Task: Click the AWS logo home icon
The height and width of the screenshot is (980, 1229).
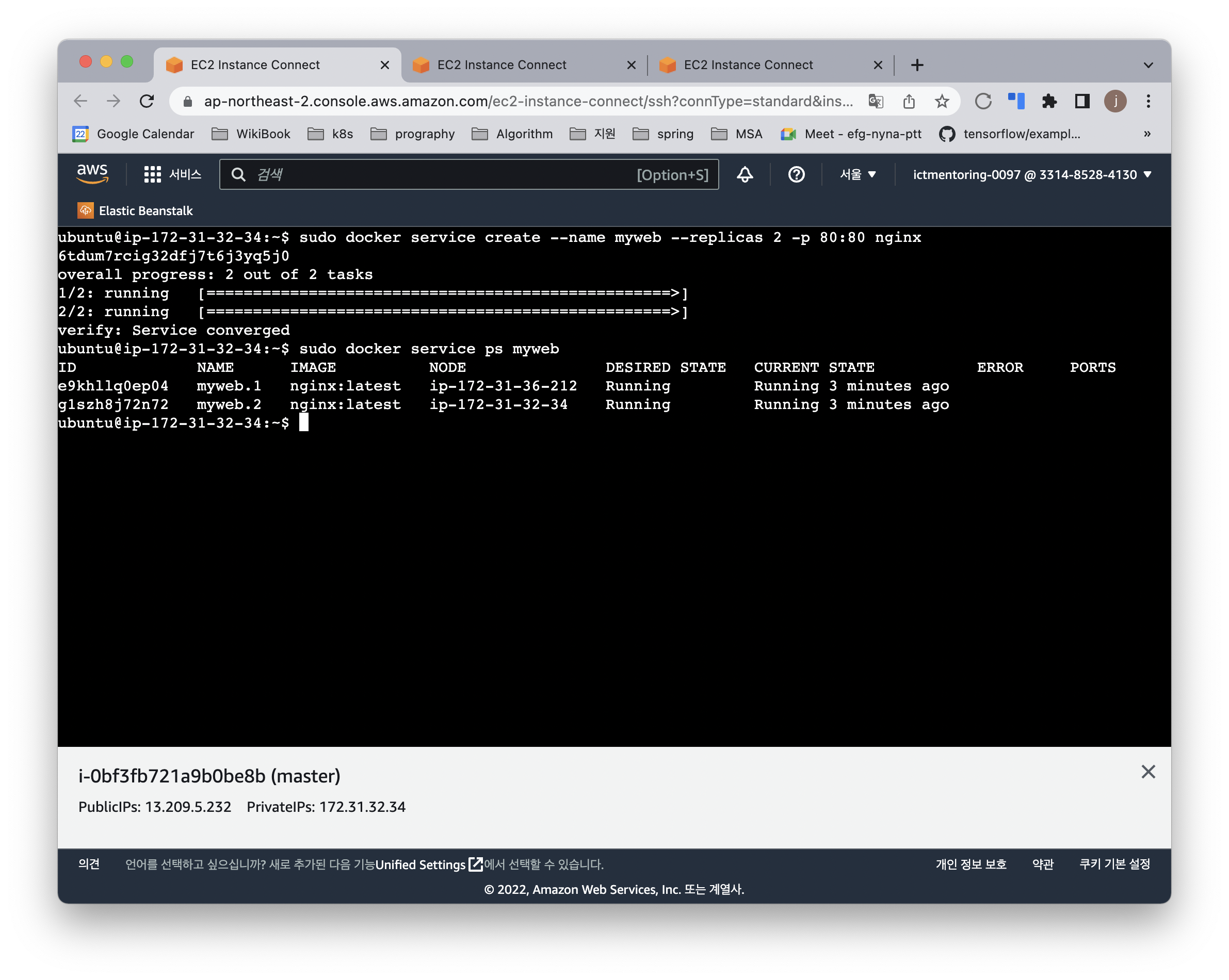Action: pyautogui.click(x=92, y=173)
